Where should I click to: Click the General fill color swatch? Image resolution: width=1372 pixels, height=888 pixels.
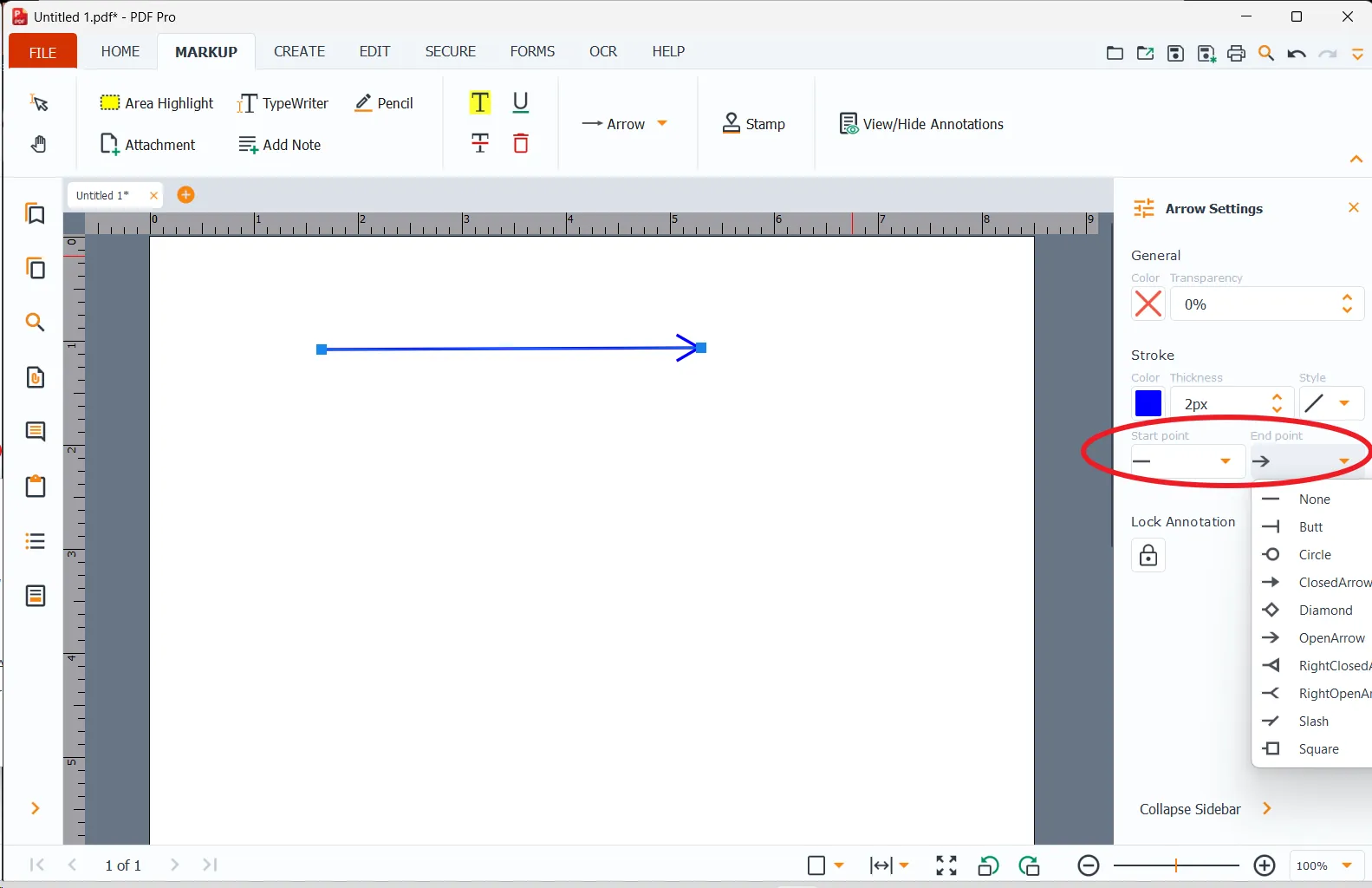(1148, 304)
